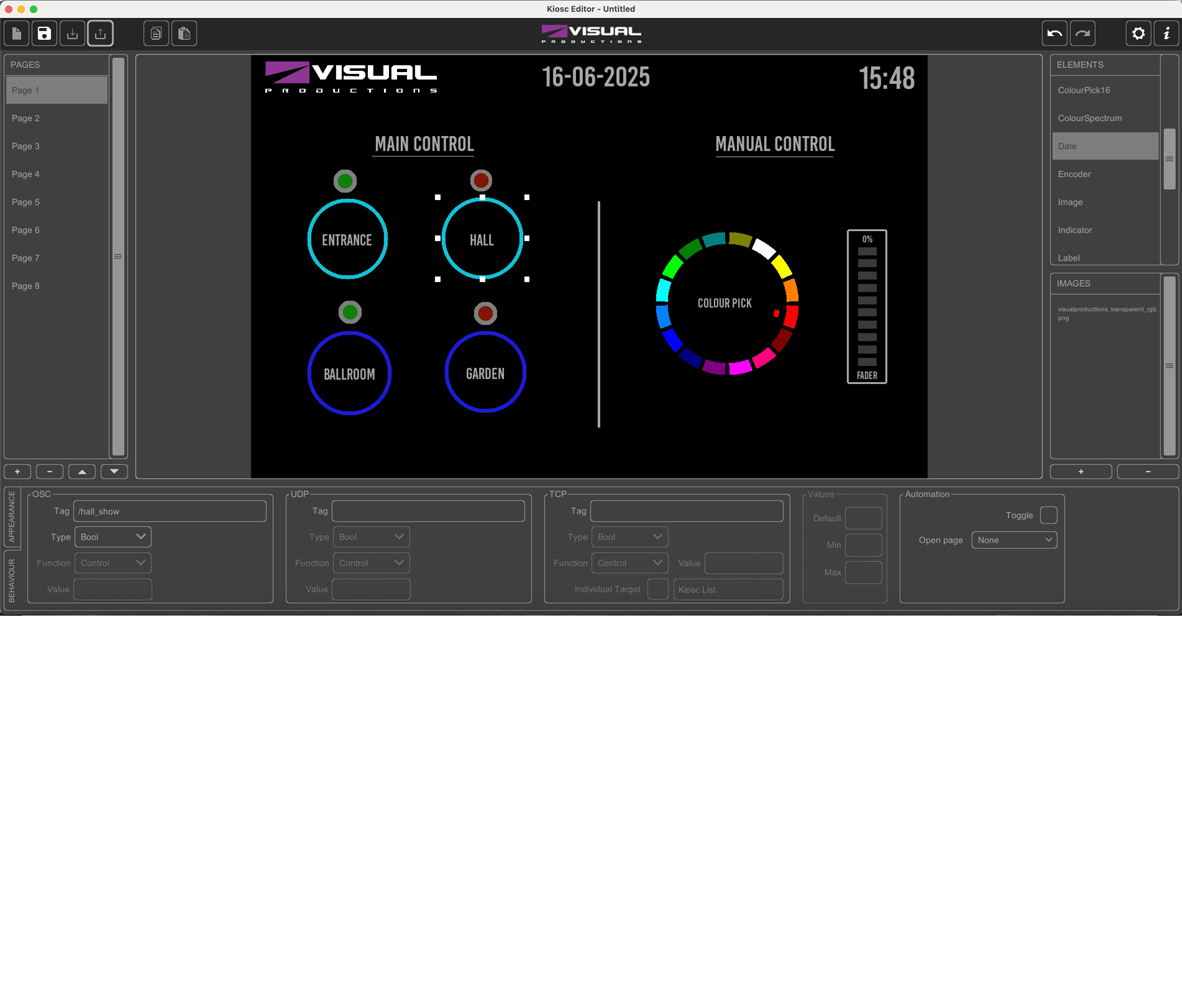Redo the last undone action
Screen dimensions: 1182x1000
(1082, 34)
